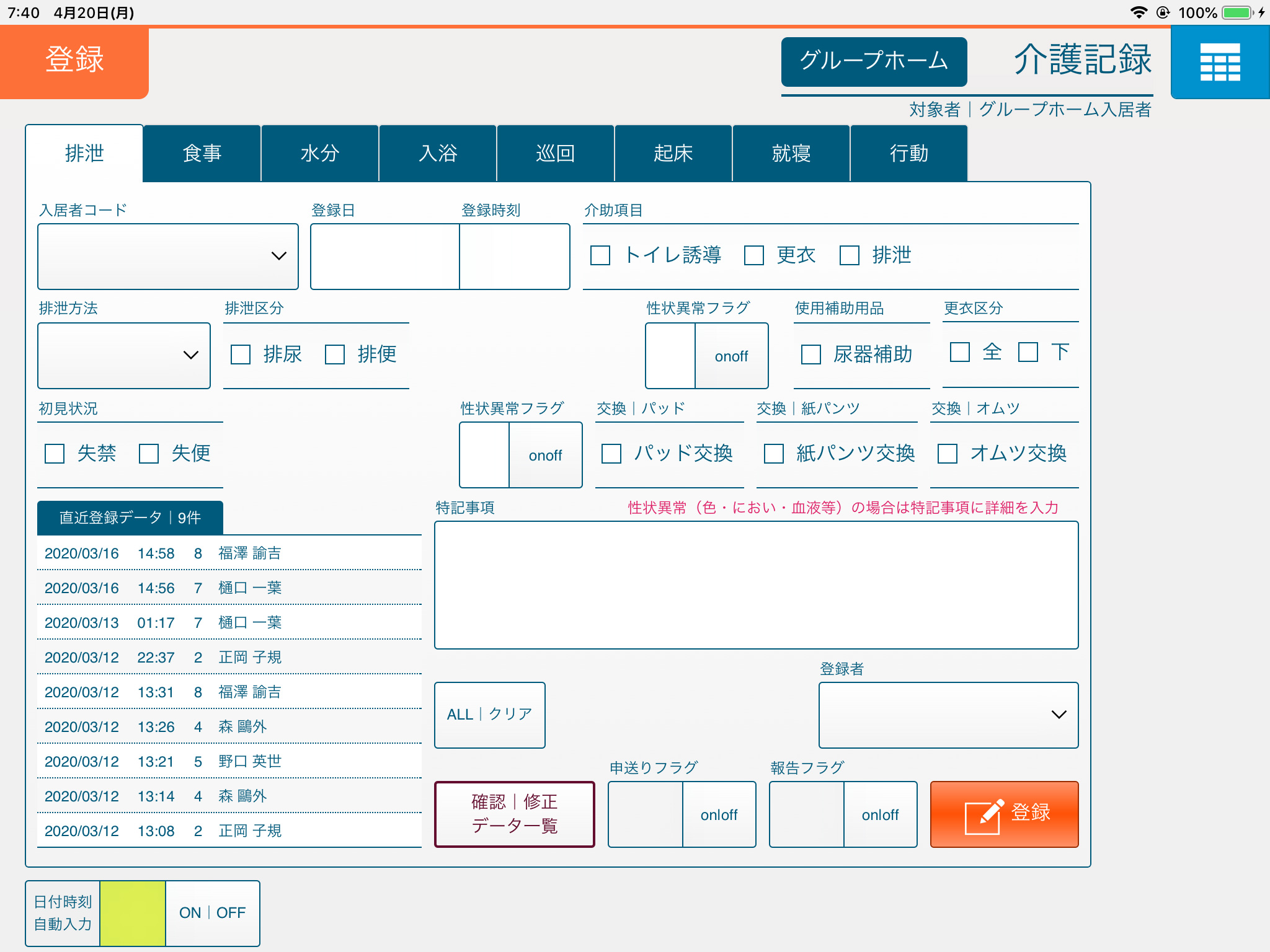Go to the 就寝 tab
This screenshot has height=952, width=1270.
pos(791,153)
